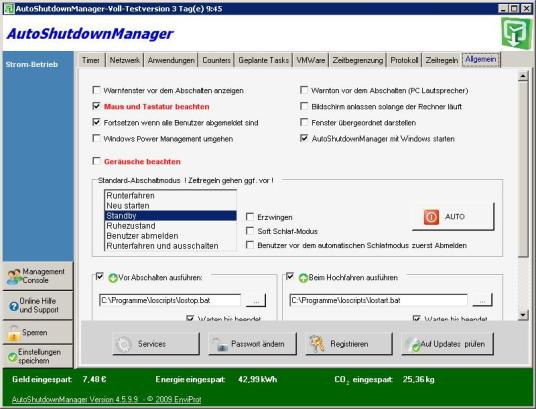Open the AutoShutdownManager Version 4.5.9.9 link
536x409 pixels.
coord(107,399)
